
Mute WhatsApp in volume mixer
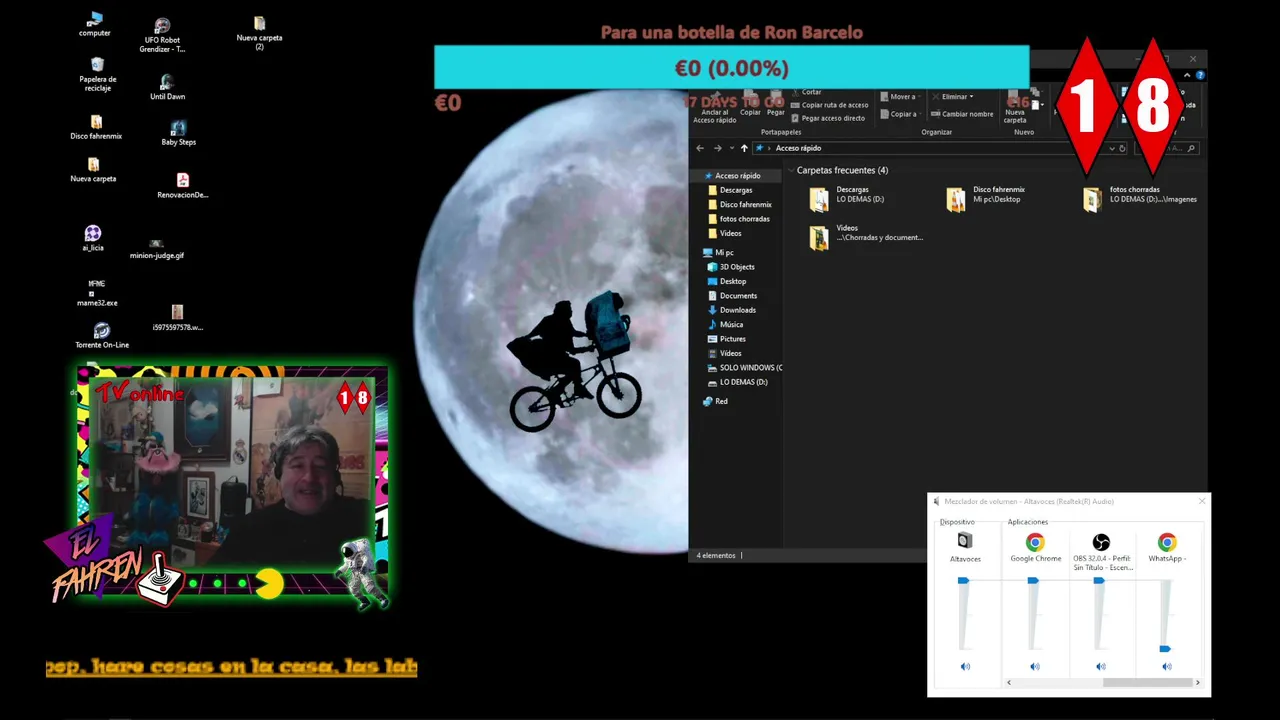coord(1166,666)
